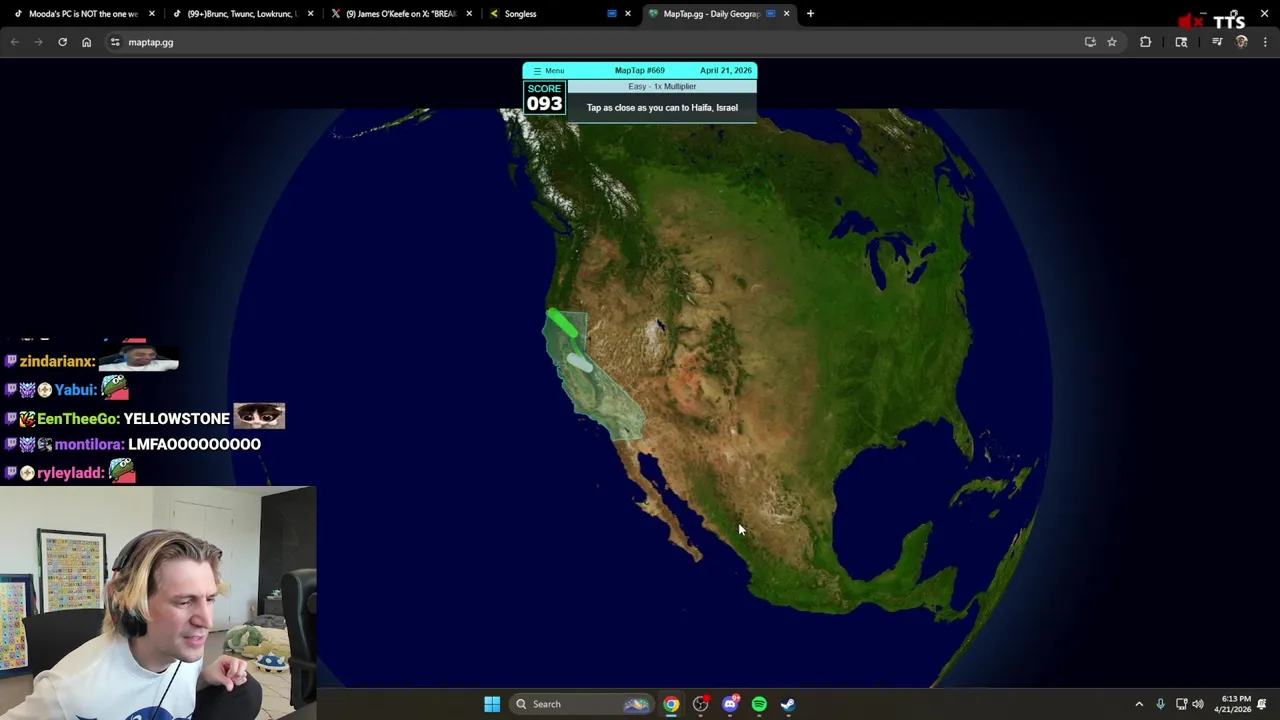Viewport: 1280px width, 720px height.
Task: Click the streamer webcam overlay
Action: 158,603
